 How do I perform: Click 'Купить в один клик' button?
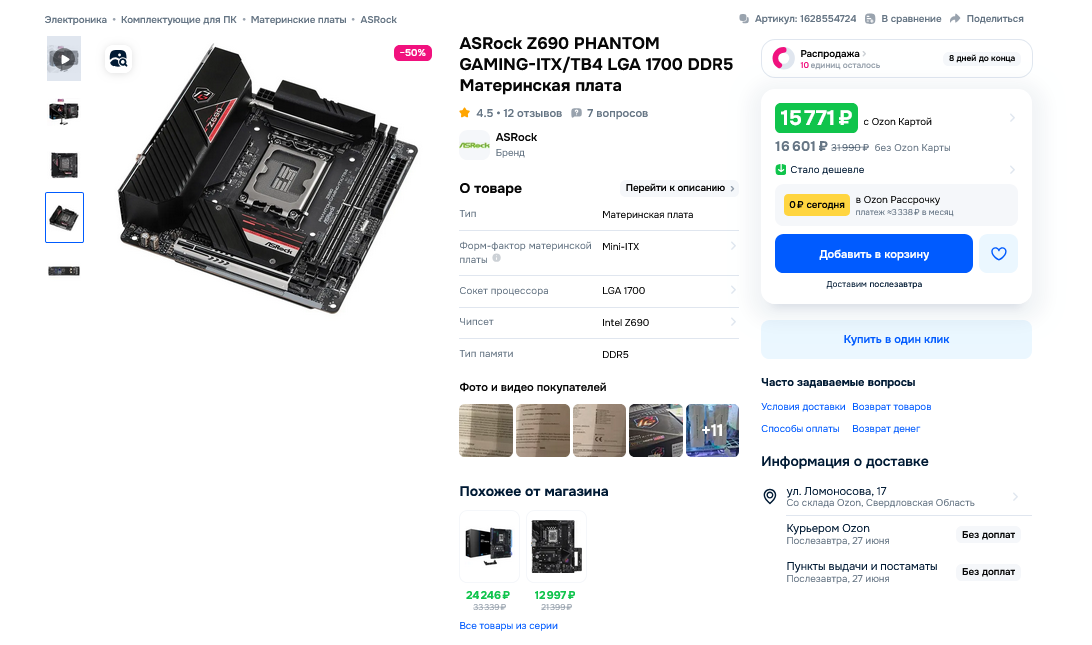click(x=896, y=339)
